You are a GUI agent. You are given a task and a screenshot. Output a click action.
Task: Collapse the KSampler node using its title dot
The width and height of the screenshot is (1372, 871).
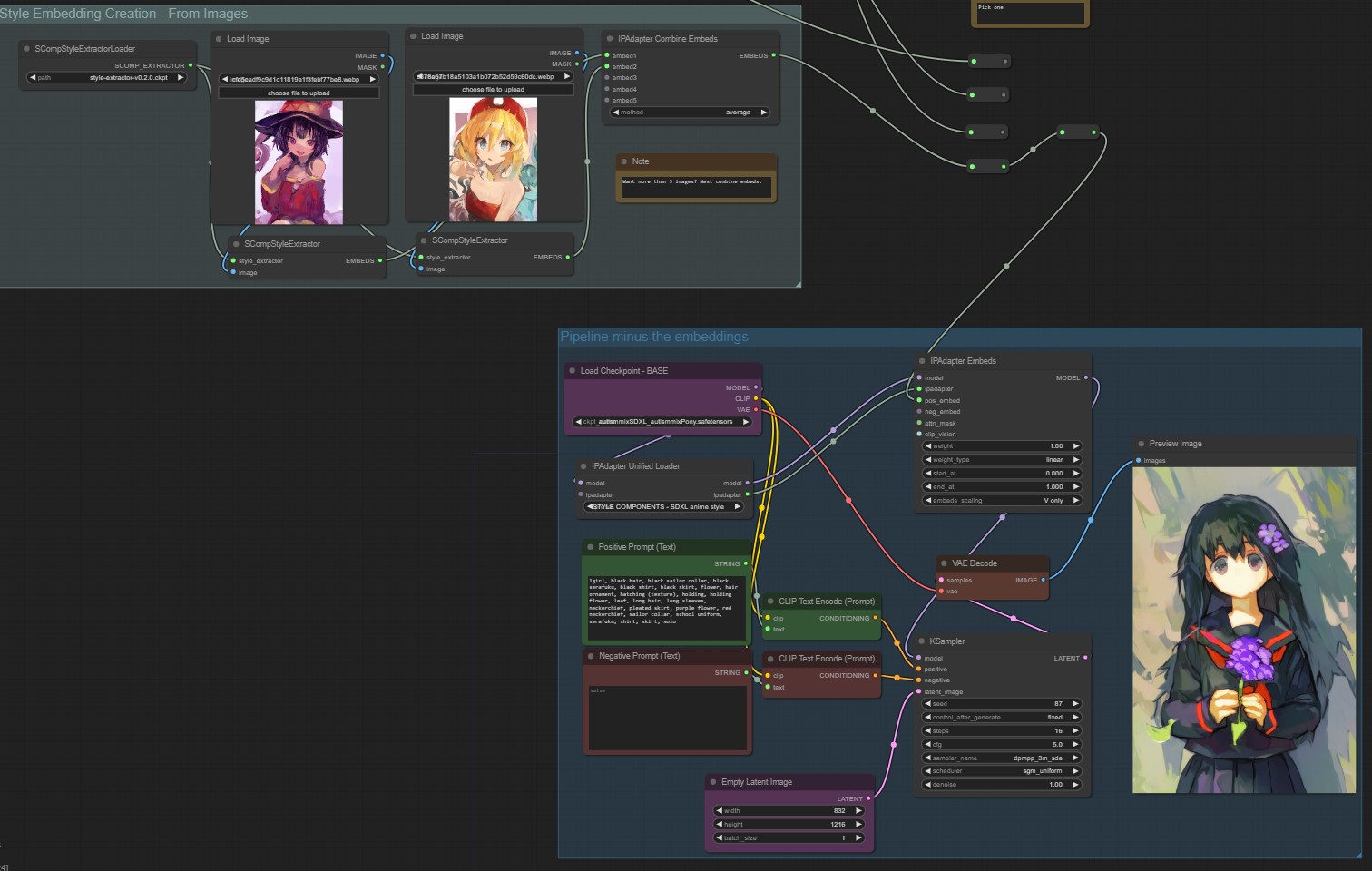[922, 641]
